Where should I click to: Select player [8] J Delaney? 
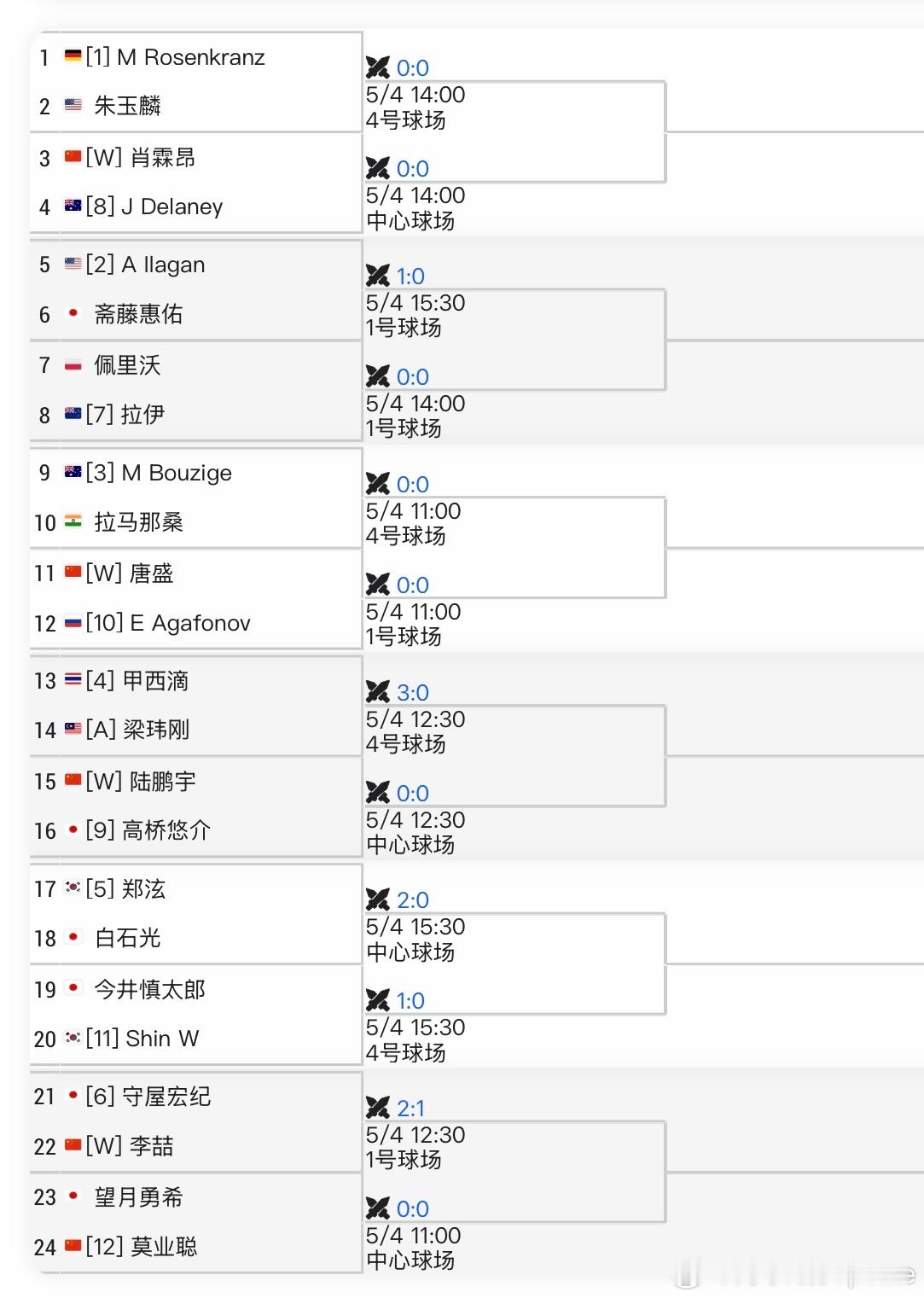pyautogui.click(x=154, y=207)
